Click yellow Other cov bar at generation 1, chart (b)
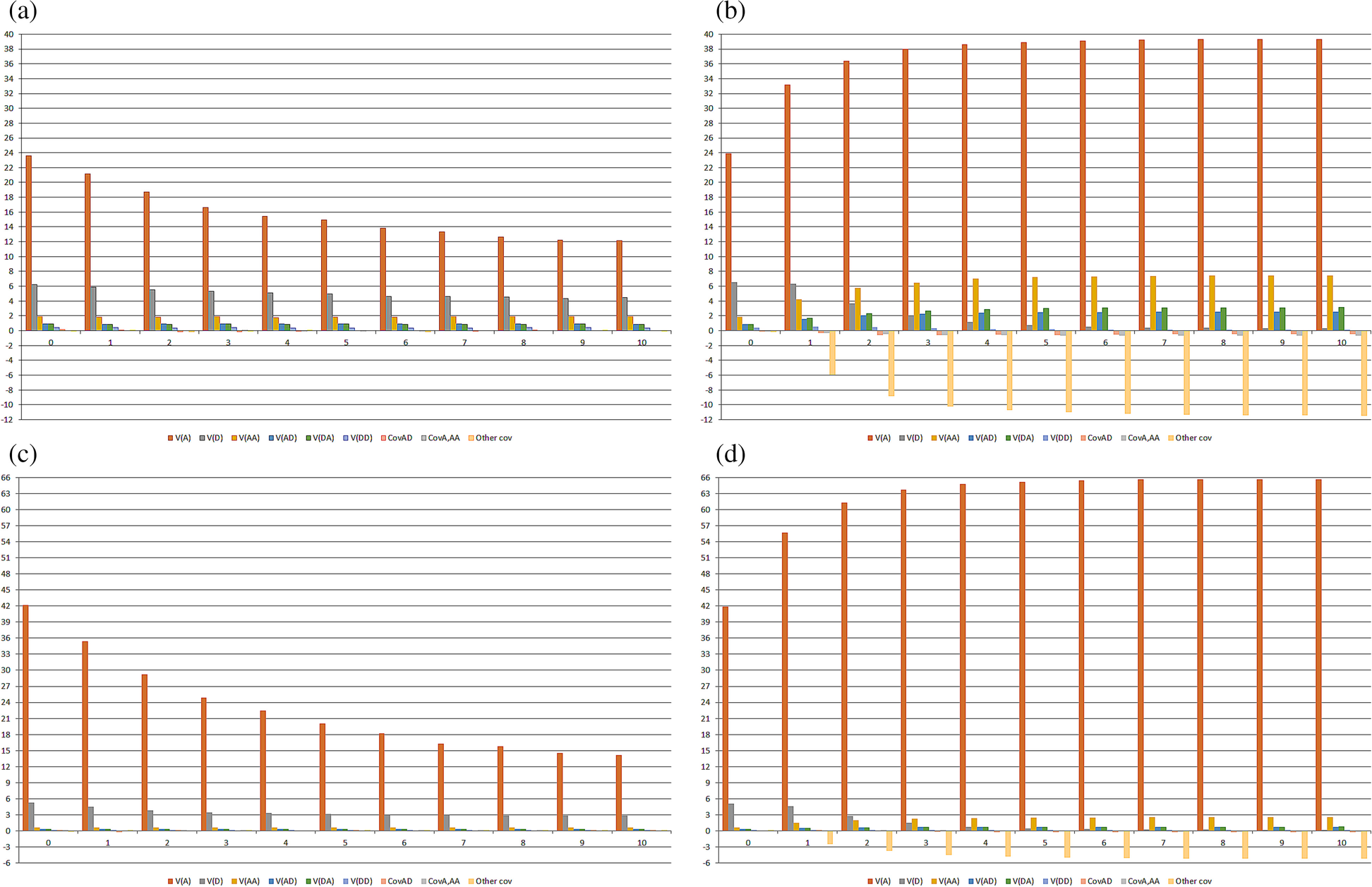Screen dimensions: 1372x887 (x=833, y=353)
